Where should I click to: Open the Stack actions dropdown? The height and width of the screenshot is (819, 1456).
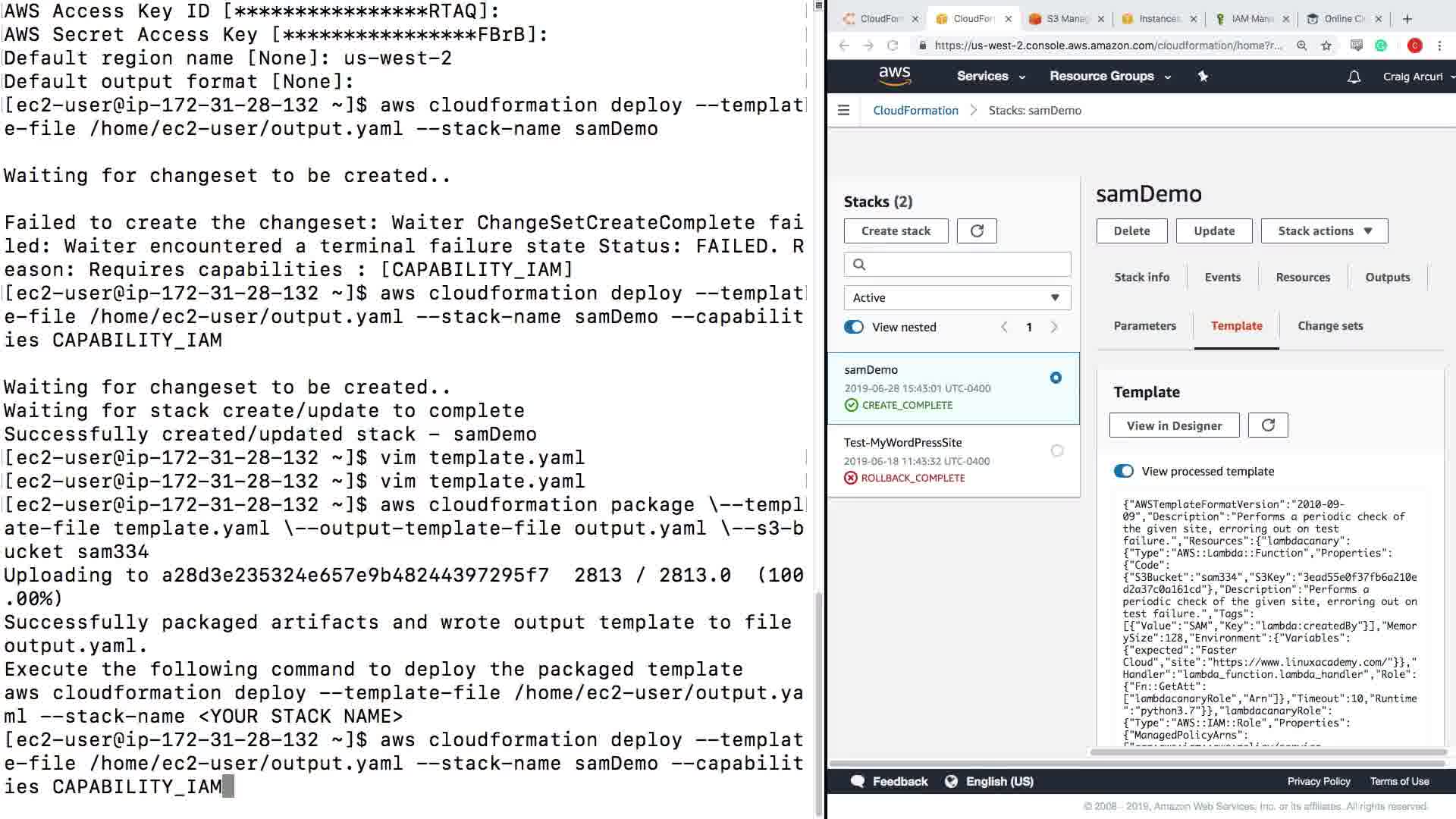pyautogui.click(x=1324, y=231)
